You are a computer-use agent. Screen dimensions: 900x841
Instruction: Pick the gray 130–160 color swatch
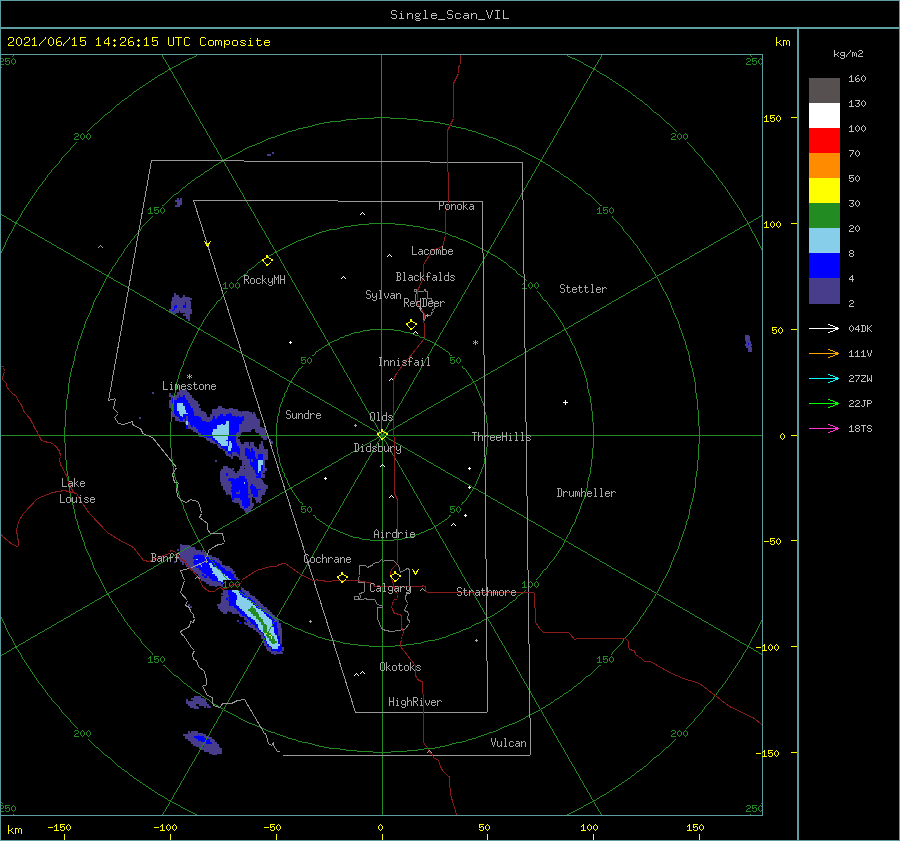[824, 91]
